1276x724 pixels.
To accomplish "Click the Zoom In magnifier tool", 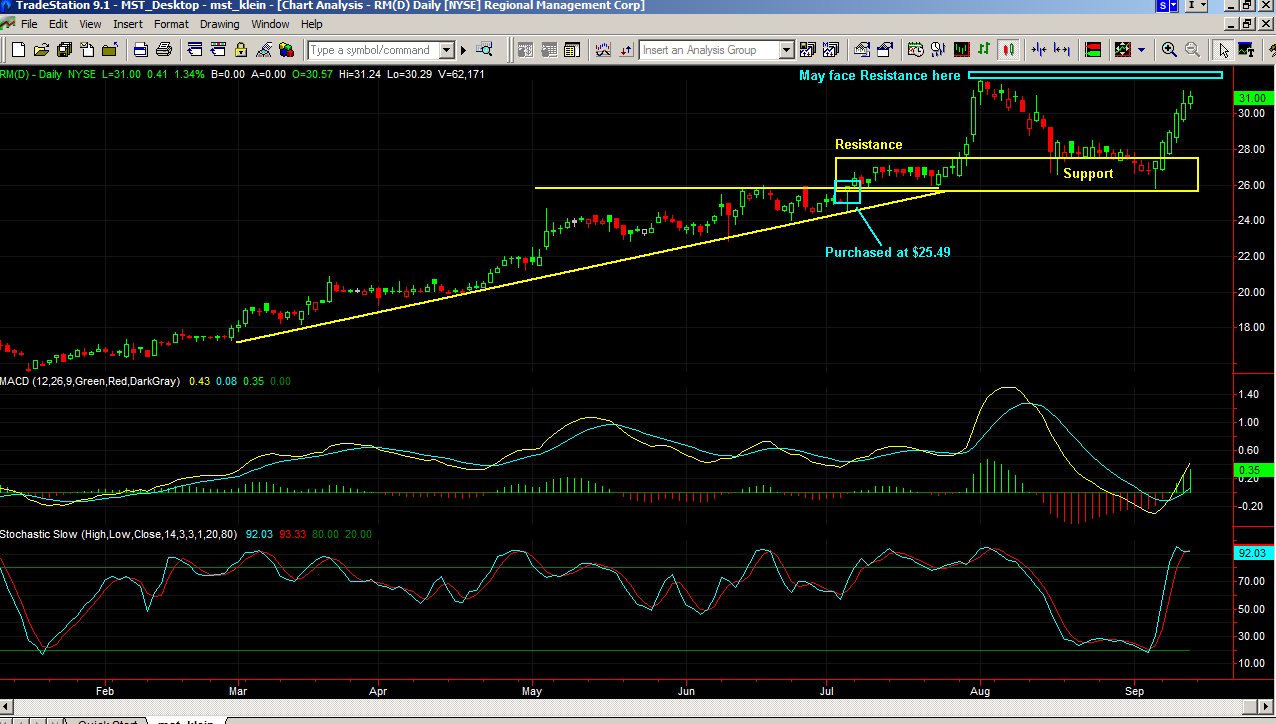I will (1169, 49).
